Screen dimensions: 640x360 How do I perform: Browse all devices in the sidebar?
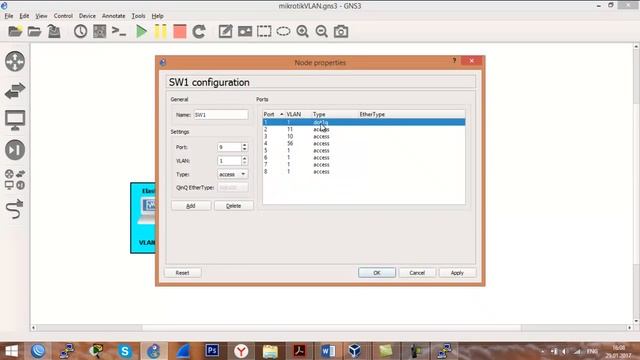click(15, 180)
